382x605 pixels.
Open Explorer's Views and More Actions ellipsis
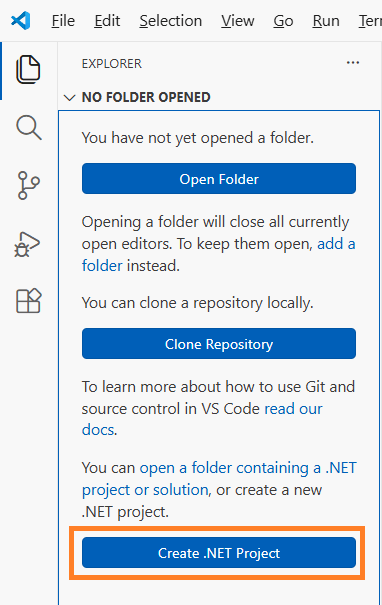pyautogui.click(x=353, y=63)
